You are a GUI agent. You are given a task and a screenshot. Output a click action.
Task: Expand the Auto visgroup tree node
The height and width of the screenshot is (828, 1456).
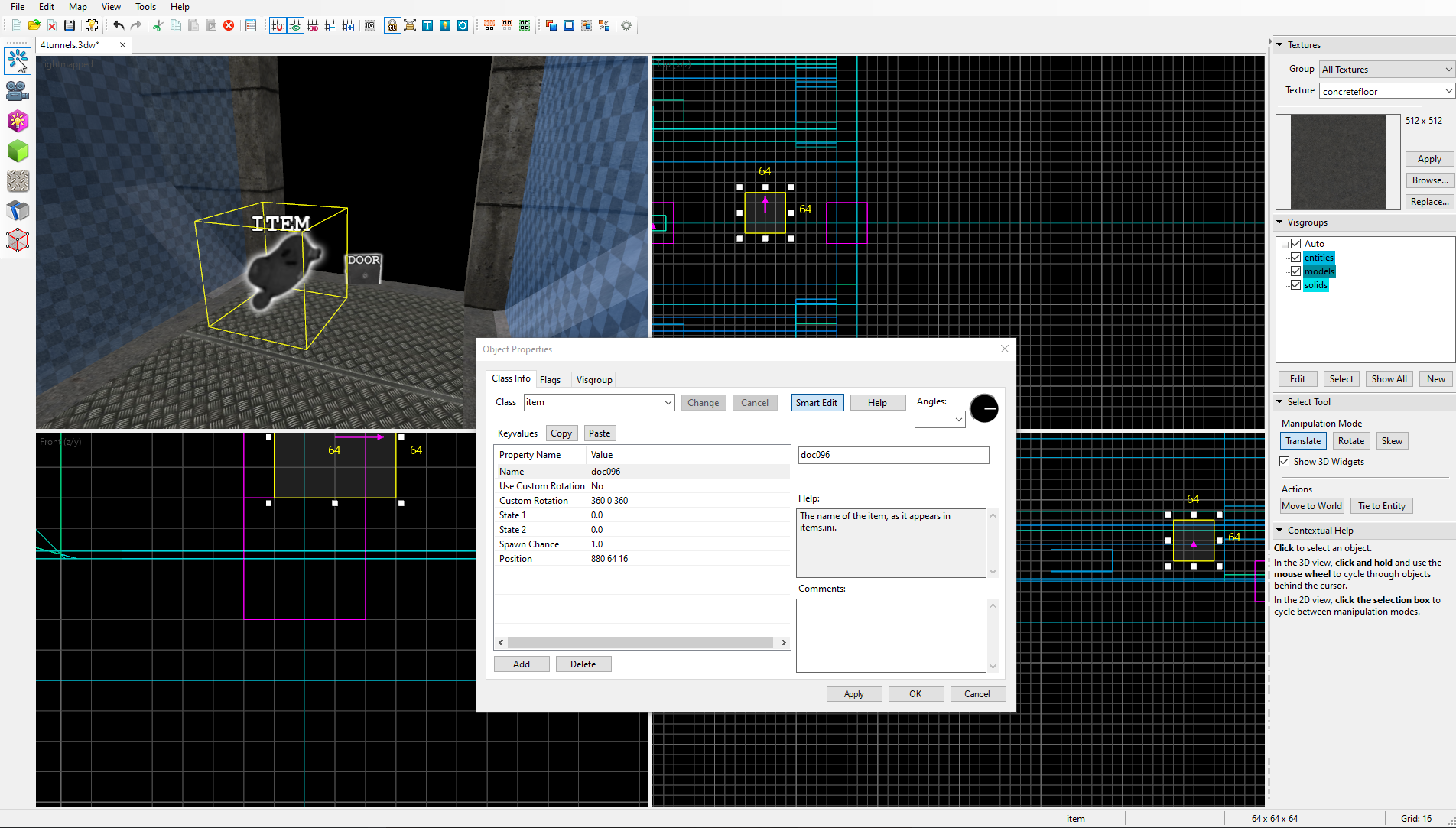(1285, 245)
